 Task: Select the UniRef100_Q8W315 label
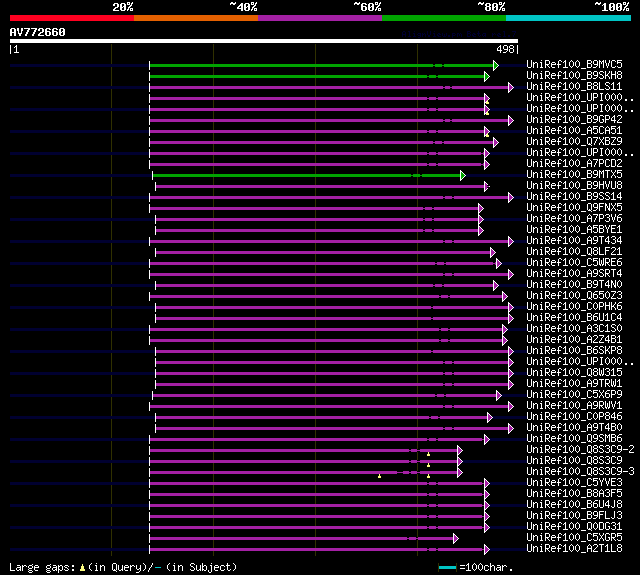[574, 373]
